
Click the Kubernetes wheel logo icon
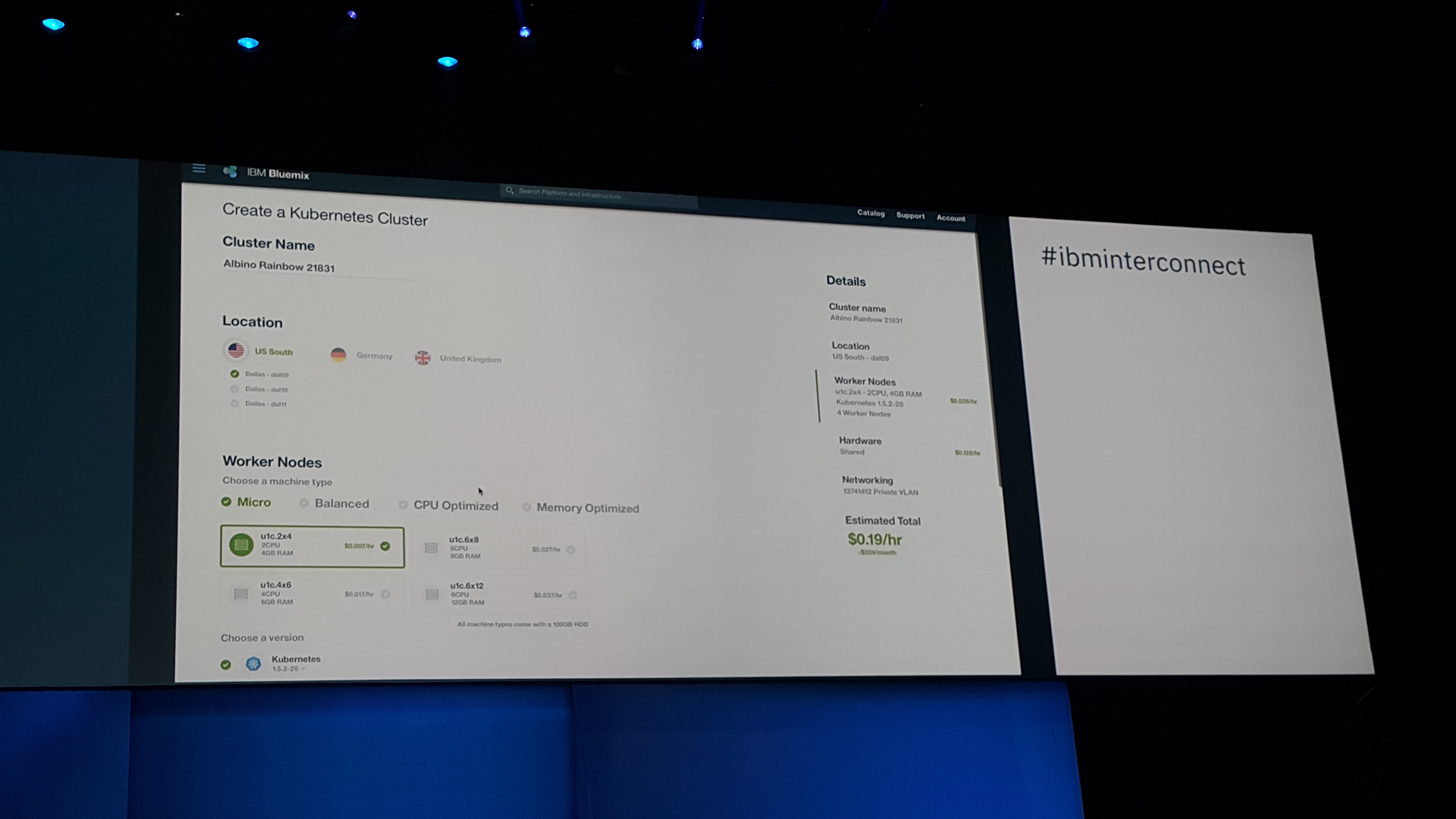[x=253, y=664]
